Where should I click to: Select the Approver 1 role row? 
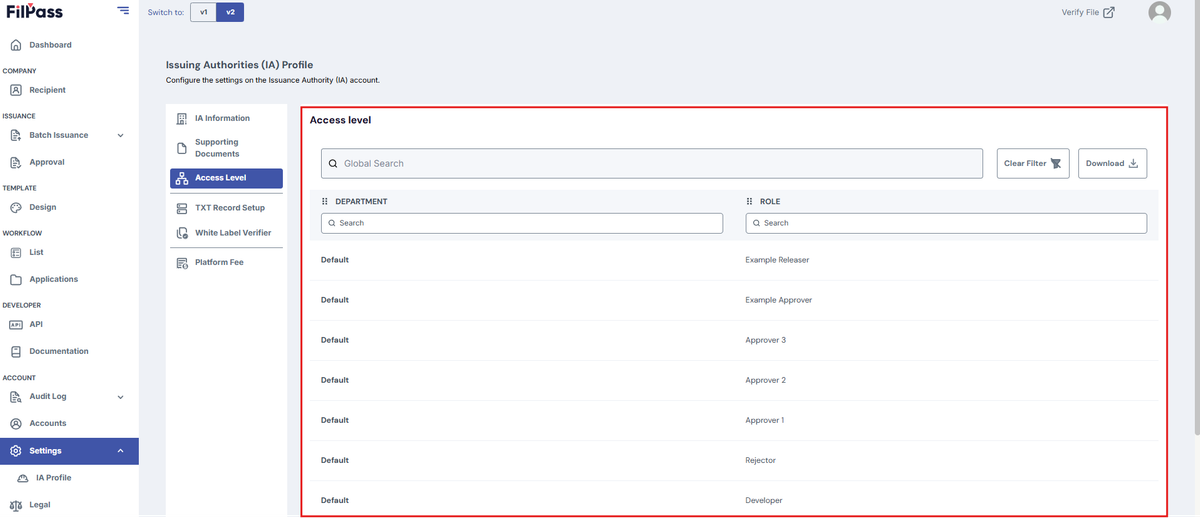pos(734,420)
